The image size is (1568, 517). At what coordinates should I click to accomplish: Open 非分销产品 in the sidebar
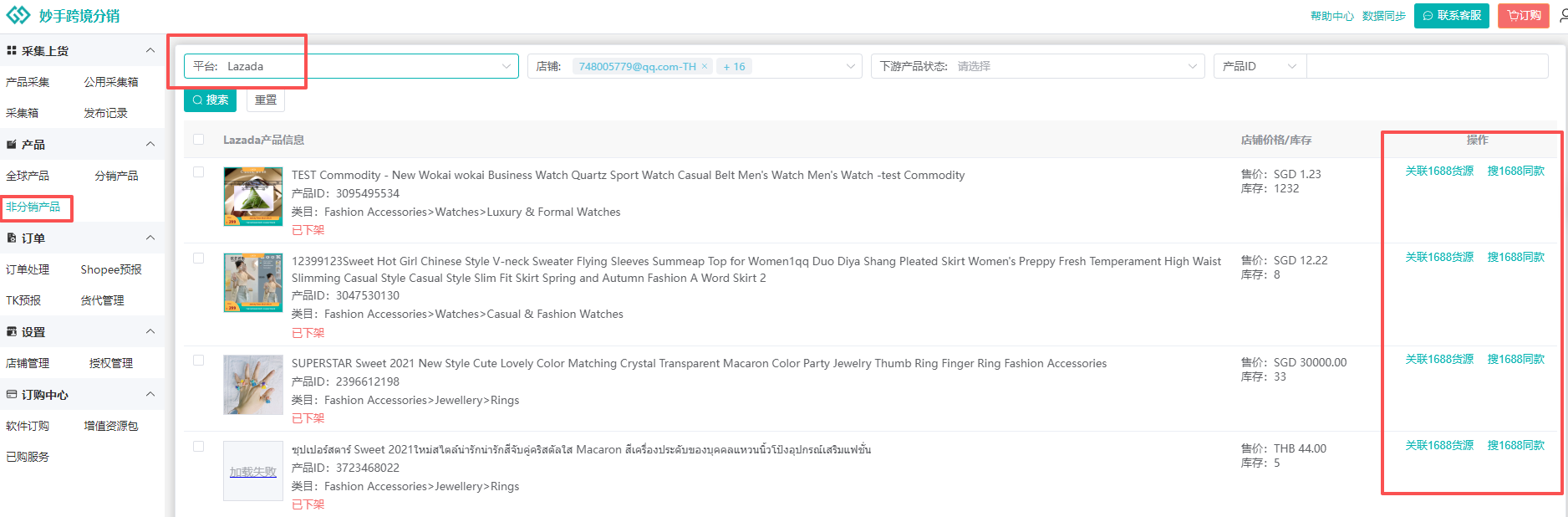coord(33,207)
